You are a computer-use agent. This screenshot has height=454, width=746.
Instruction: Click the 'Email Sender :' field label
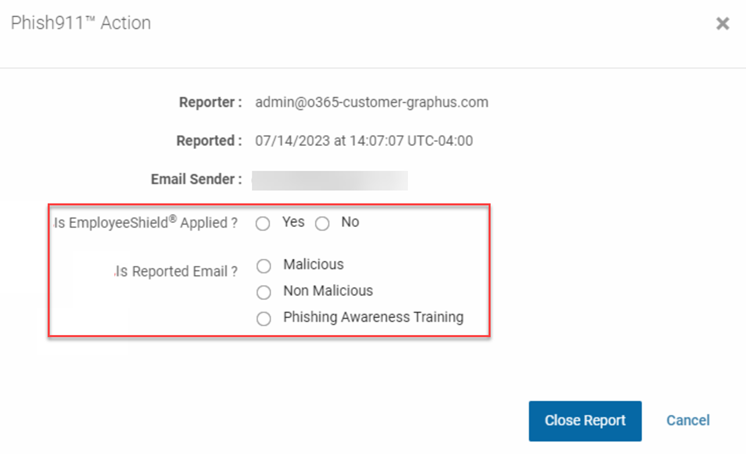coord(196,179)
